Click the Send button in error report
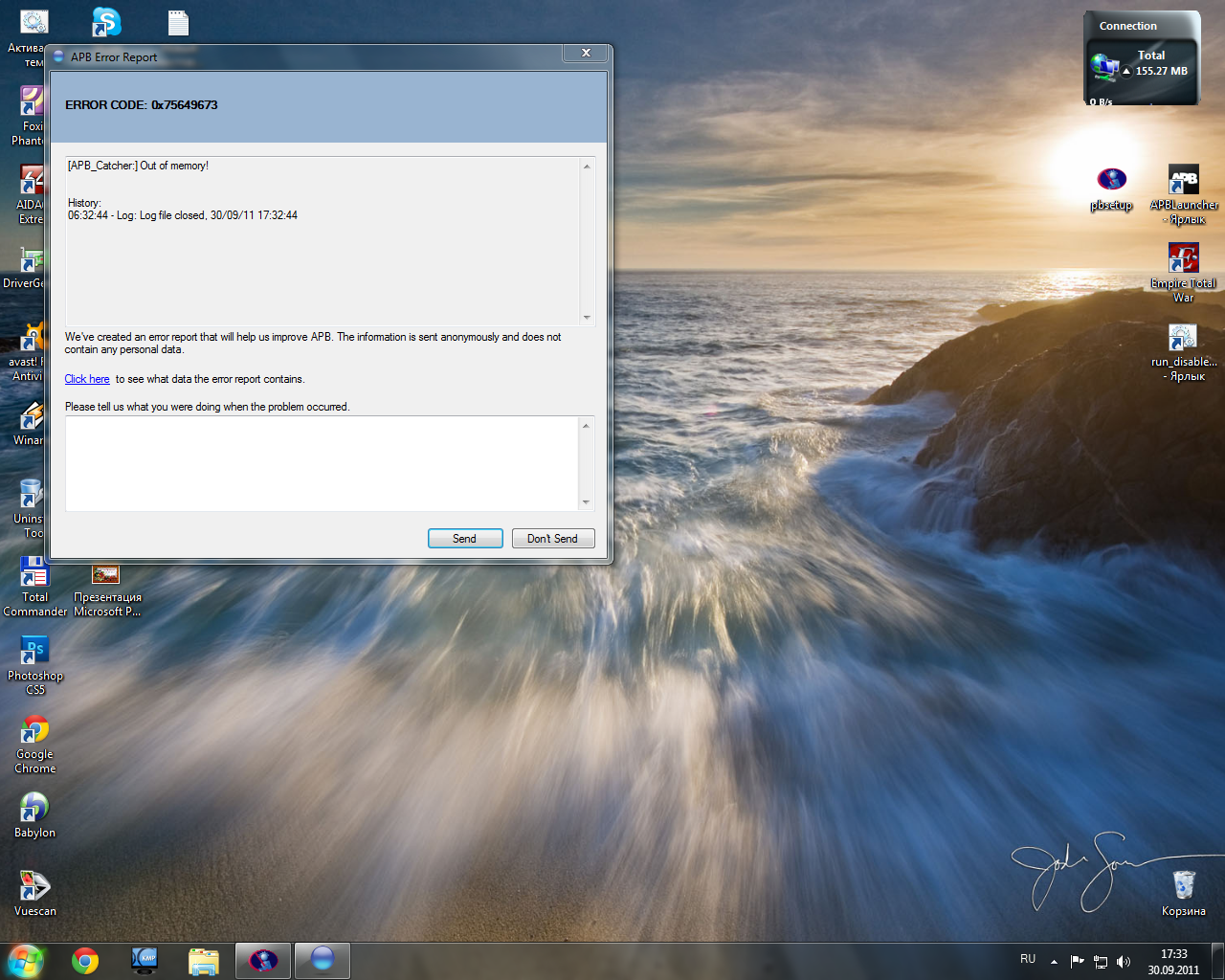1225x980 pixels. click(465, 539)
